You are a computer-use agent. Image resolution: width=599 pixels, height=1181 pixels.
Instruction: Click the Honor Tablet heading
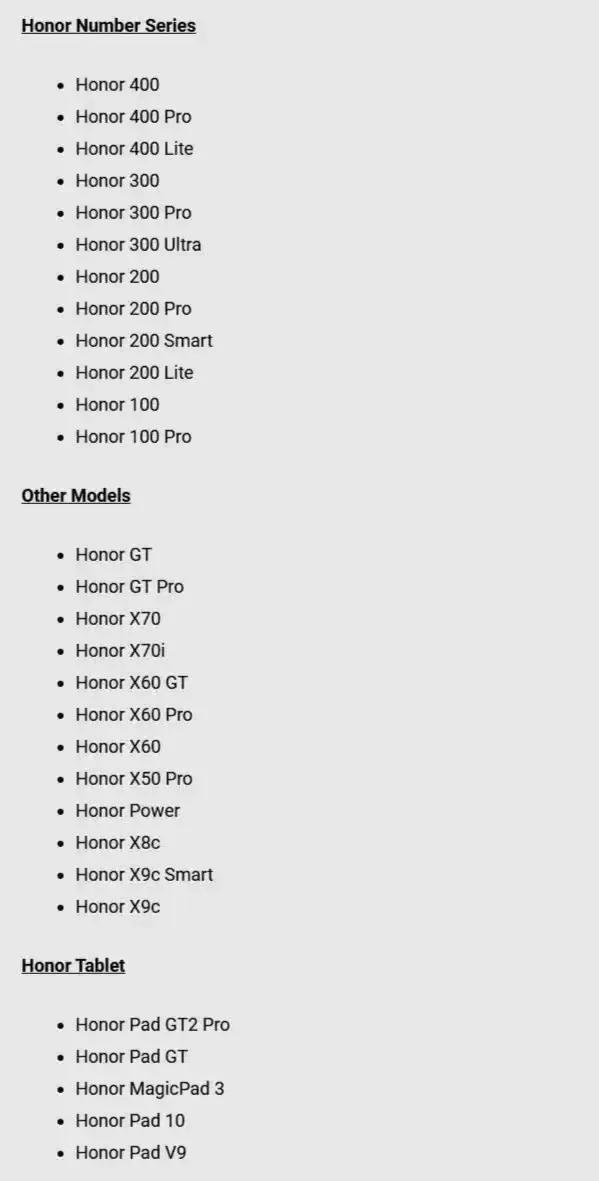[x=73, y=966]
